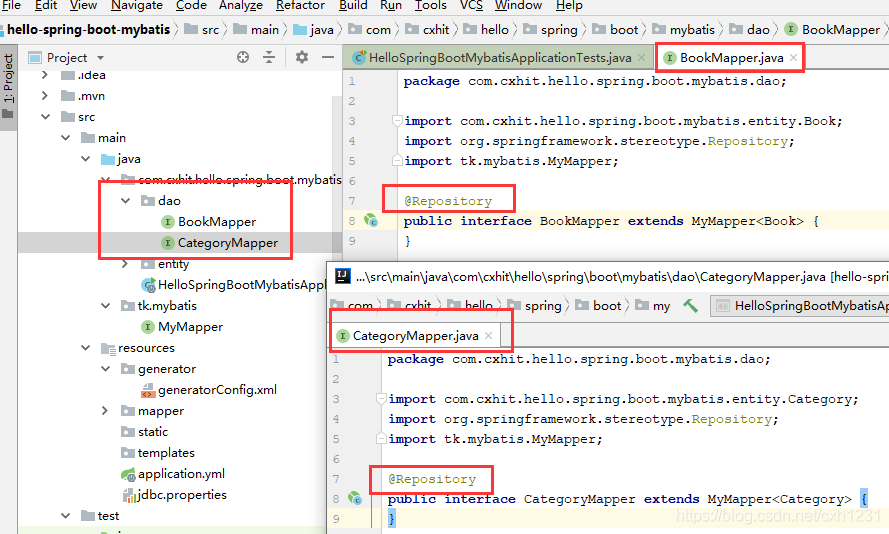Screen dimensions: 889x534
Task: Collapse the test folder
Action: pyautogui.click(x=66, y=515)
